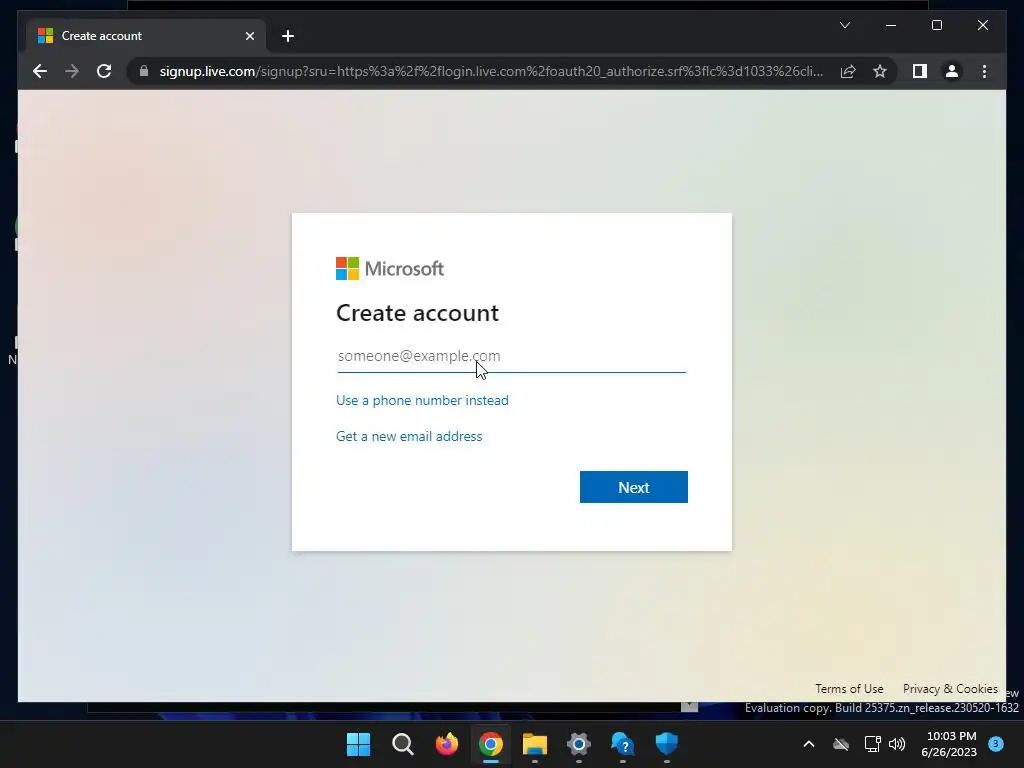Open Windows taskbar search

pos(402,744)
